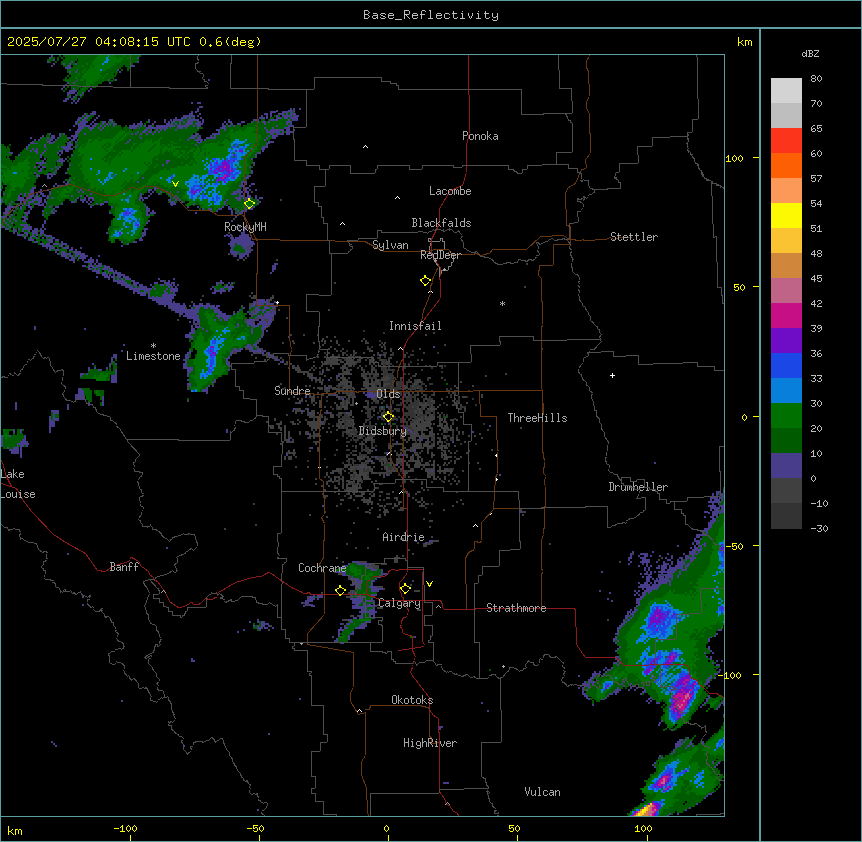This screenshot has height=842, width=862.
Task: Click the Base_Reflectivity title text
Action: point(430,15)
